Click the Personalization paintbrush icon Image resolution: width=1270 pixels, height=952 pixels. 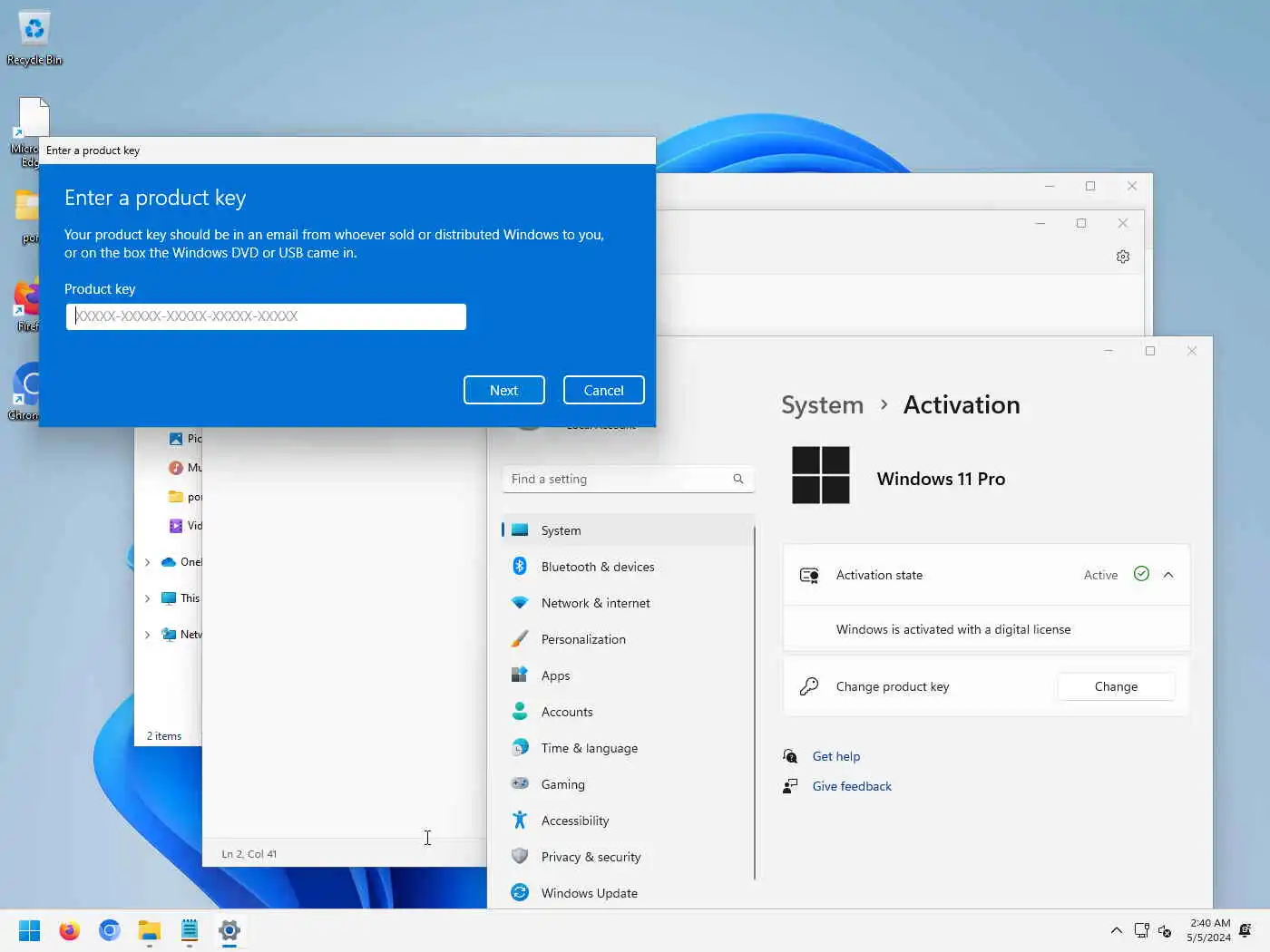pos(520,638)
